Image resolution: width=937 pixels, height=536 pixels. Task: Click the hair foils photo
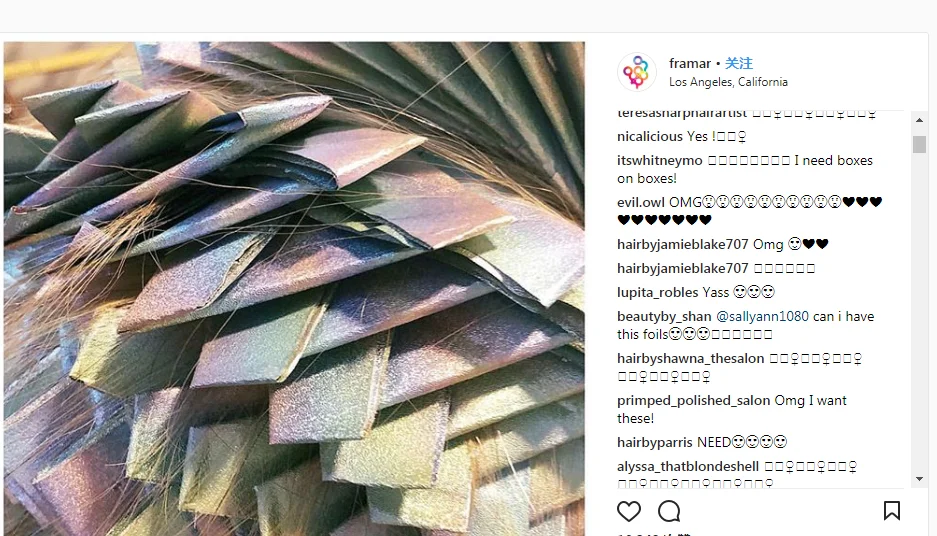pyautogui.click(x=294, y=289)
